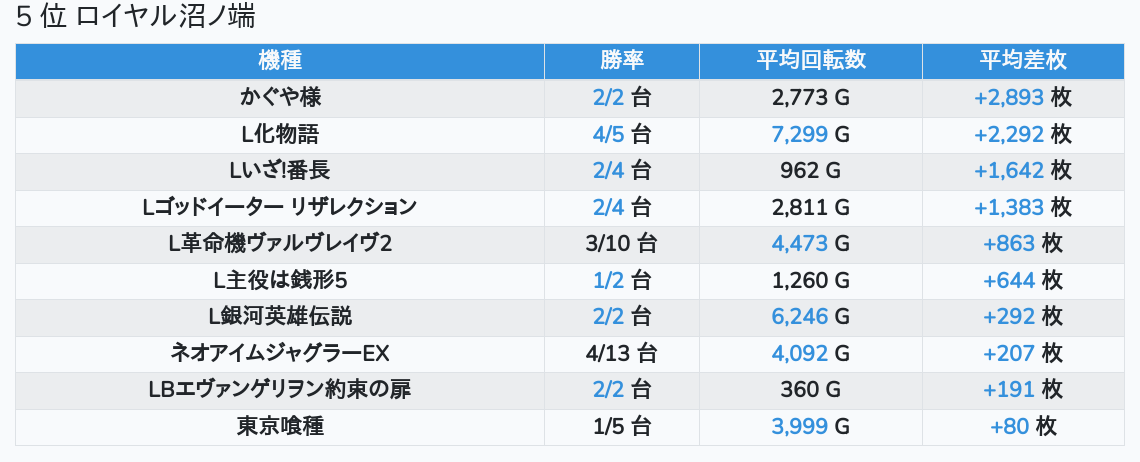Select the Lゴッドイーター リザレクション machine name
This screenshot has height=462, width=1140.
tap(279, 207)
